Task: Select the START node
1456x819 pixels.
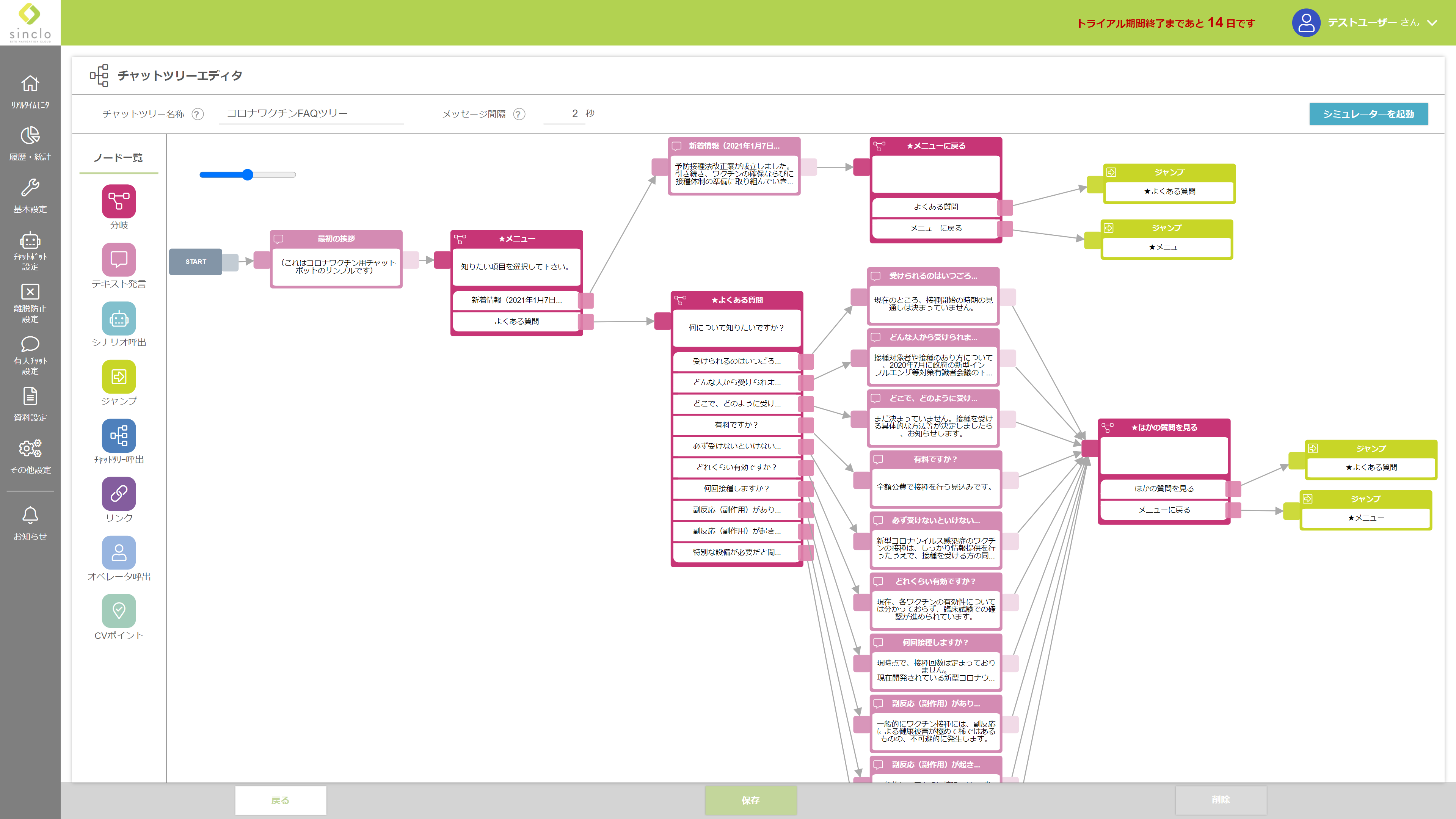Action: point(196,262)
